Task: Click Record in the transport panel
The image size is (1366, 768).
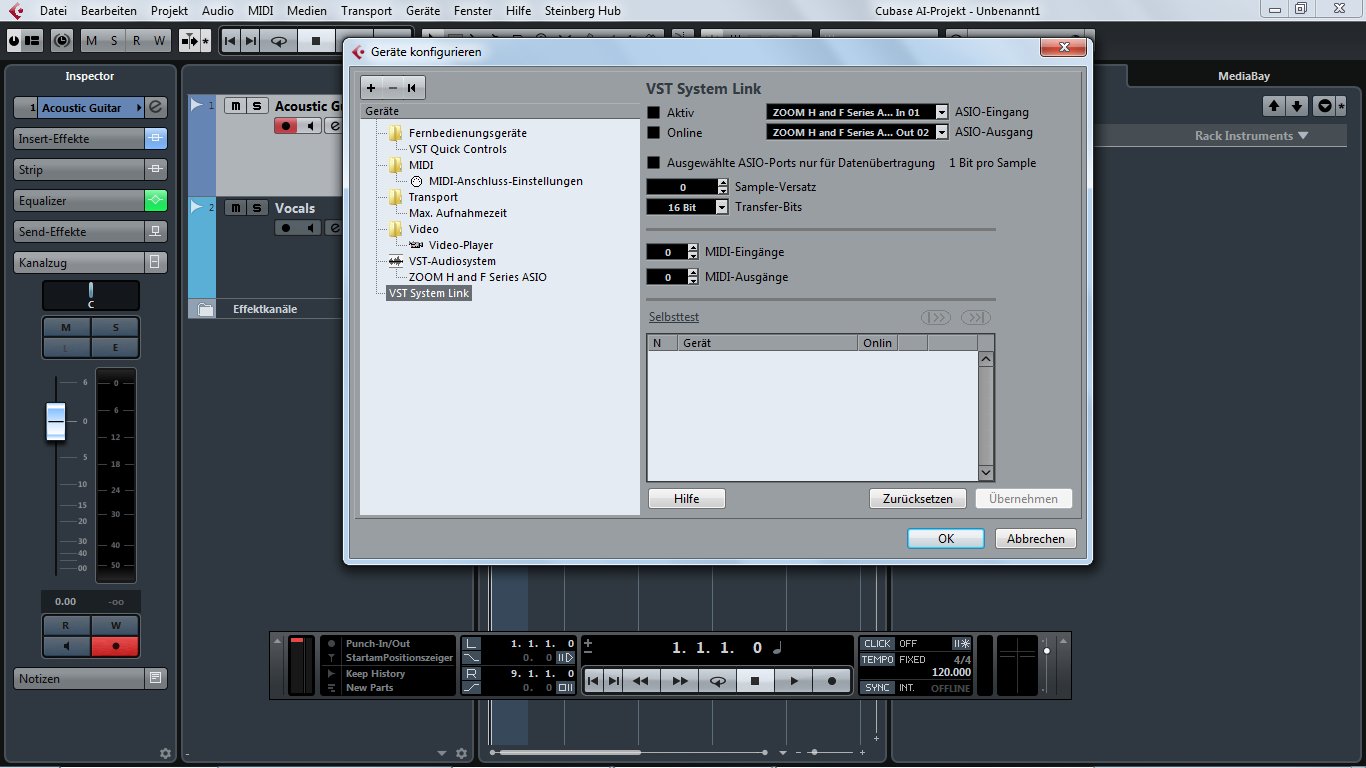Action: click(831, 681)
